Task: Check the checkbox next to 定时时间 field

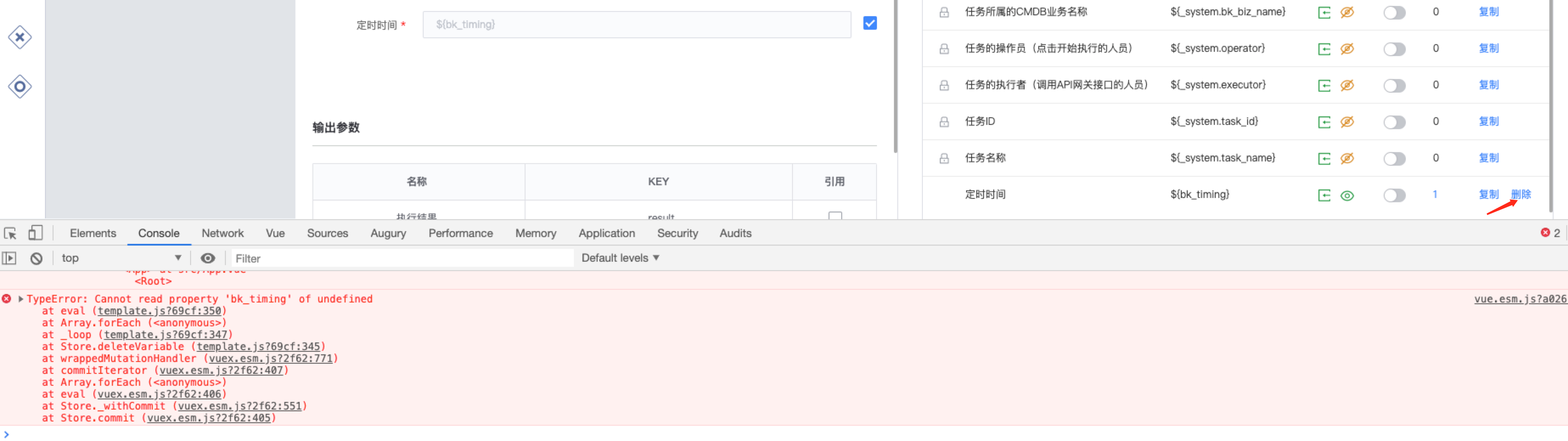Action: pos(869,23)
